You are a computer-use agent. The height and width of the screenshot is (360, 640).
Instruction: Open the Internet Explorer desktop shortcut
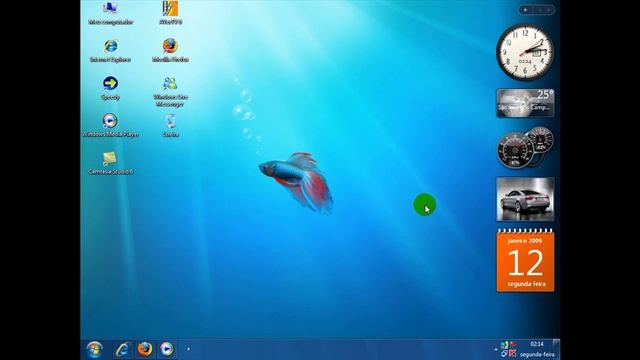[x=110, y=51]
